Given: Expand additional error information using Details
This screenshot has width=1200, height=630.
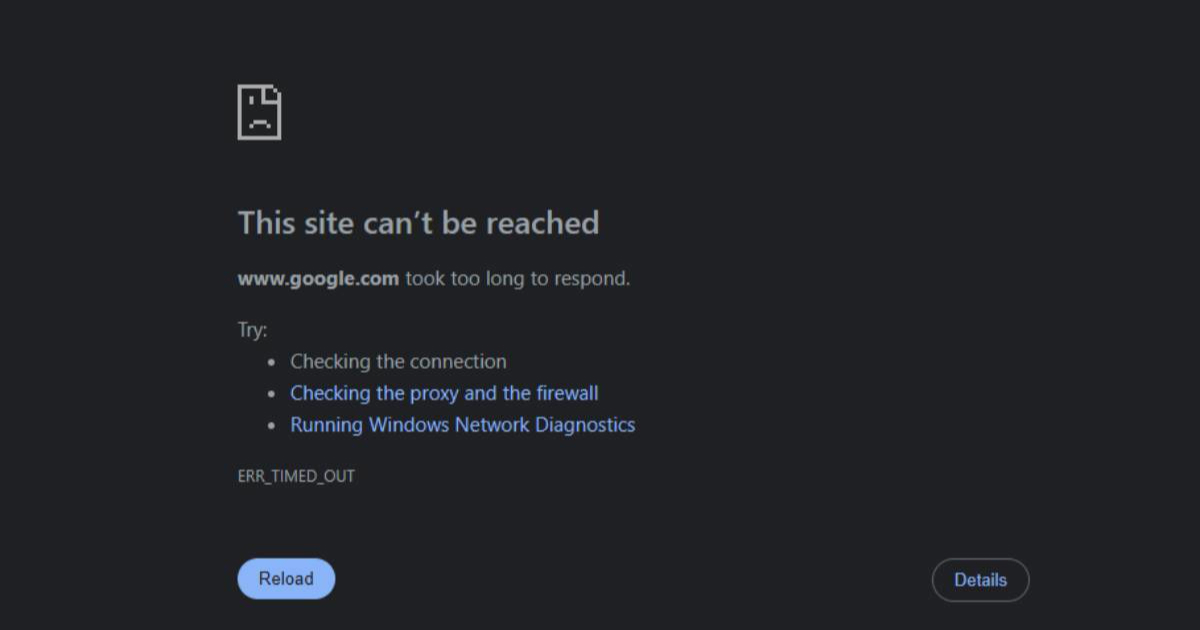Looking at the screenshot, I should 980,580.
